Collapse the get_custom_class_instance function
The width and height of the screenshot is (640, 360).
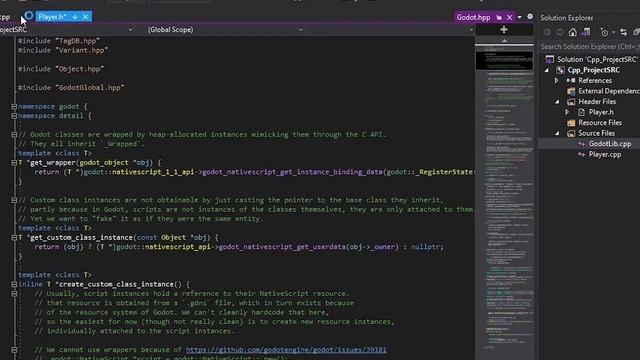(x=14, y=237)
